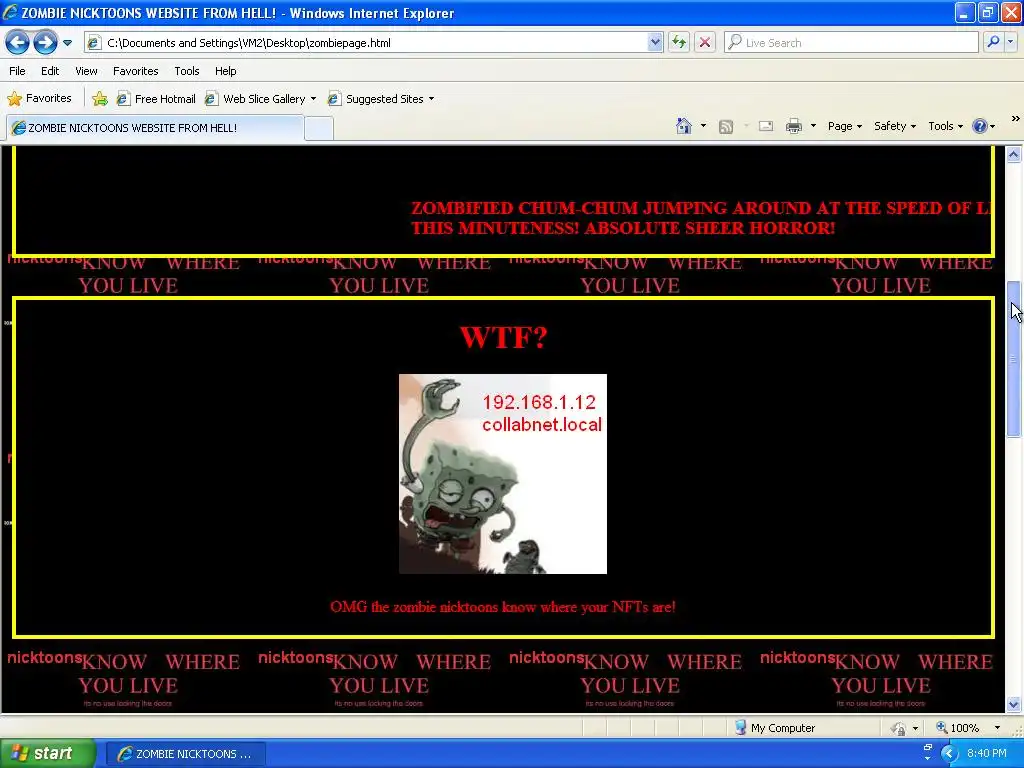1024x768 pixels.
Task: Open the Suggested Sites link
Action: click(376, 99)
